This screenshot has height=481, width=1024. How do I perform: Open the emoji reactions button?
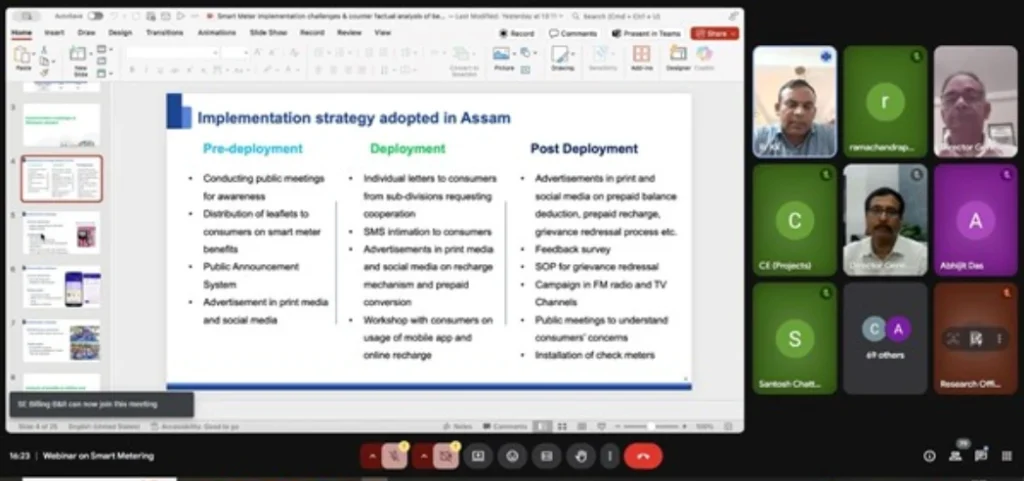(512, 456)
